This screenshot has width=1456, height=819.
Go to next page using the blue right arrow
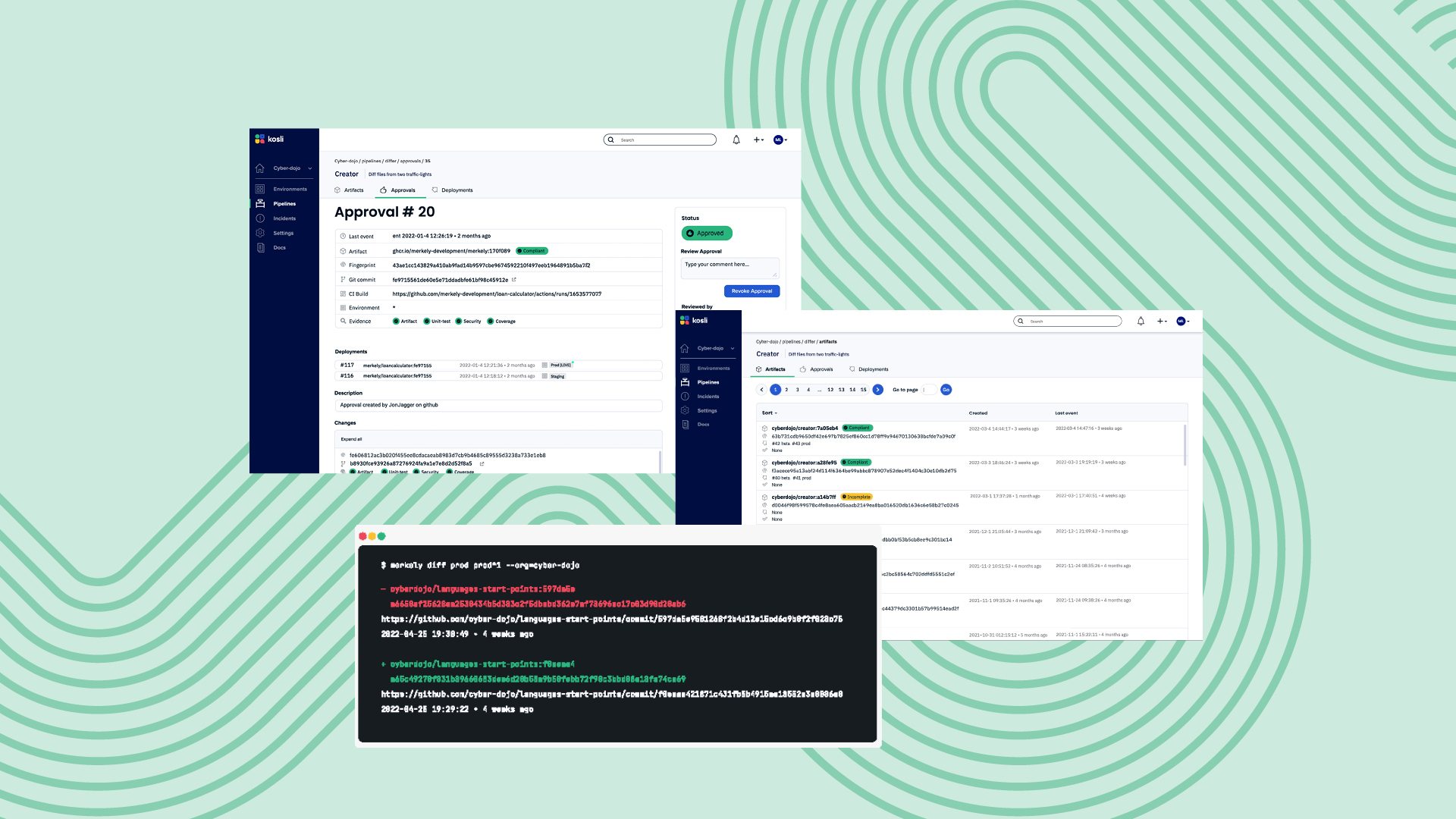click(877, 390)
